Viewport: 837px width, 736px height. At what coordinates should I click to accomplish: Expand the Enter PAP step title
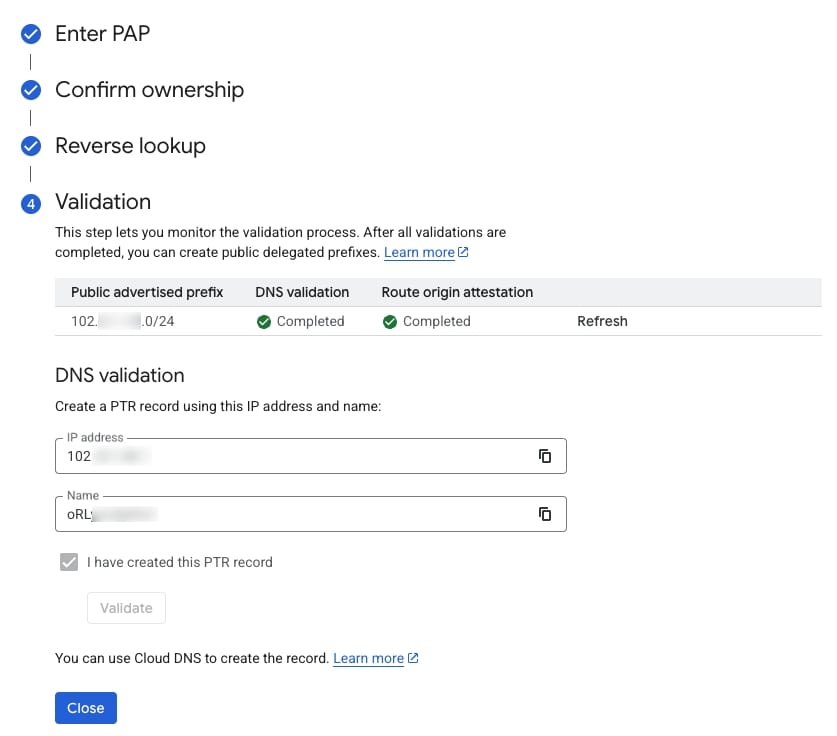[x=102, y=34]
